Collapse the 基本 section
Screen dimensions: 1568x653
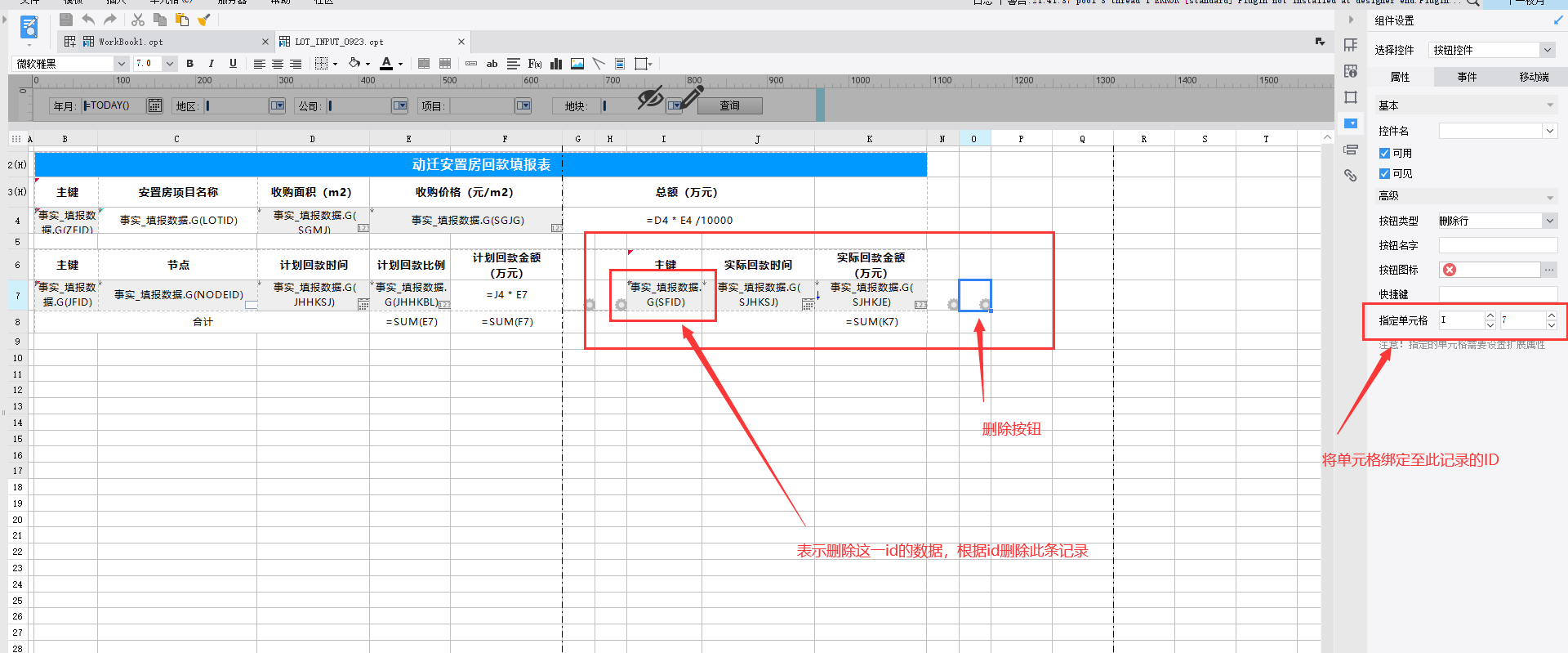click(x=1549, y=105)
